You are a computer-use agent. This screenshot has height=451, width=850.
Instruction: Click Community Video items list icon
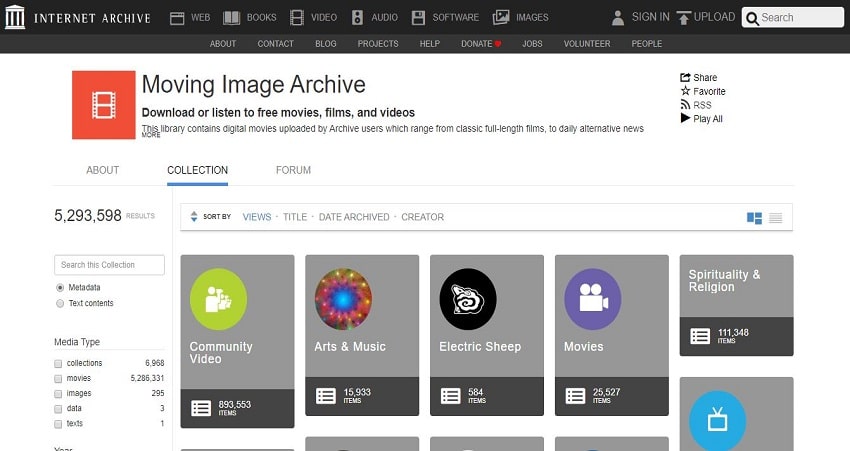(201, 408)
